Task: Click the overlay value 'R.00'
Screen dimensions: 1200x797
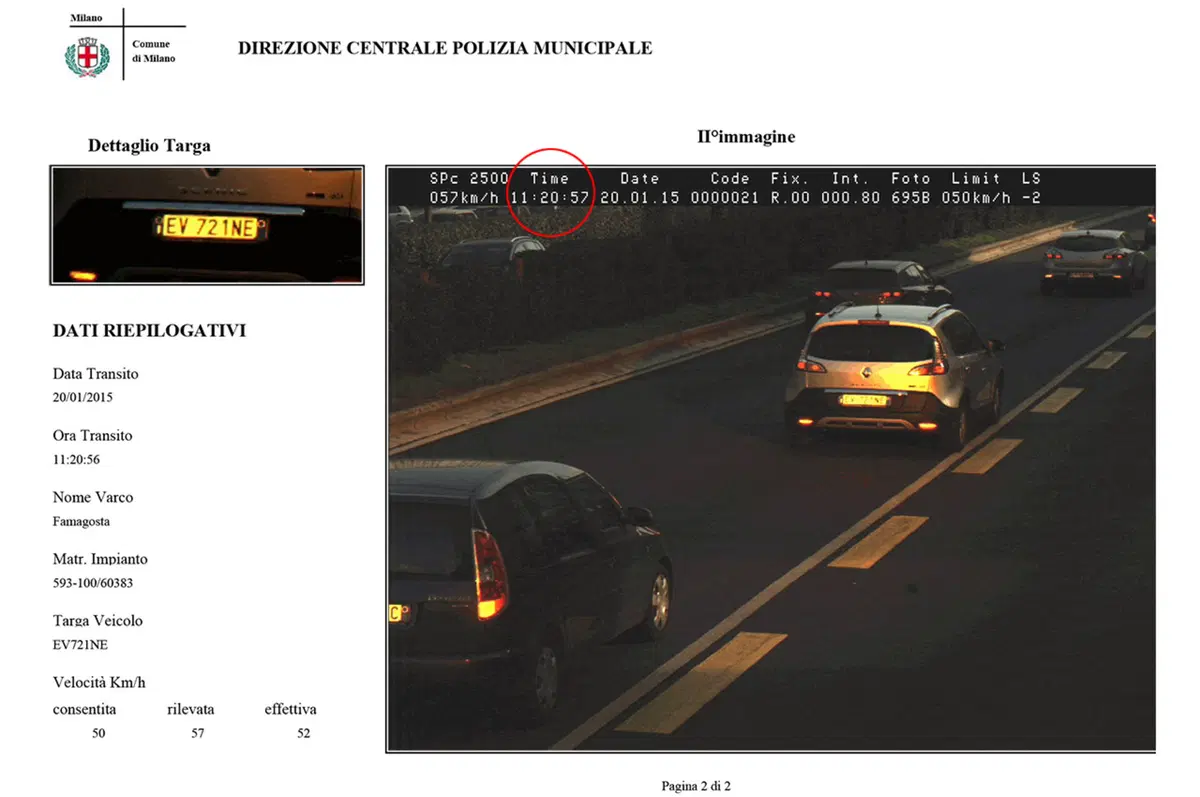Action: click(x=790, y=198)
